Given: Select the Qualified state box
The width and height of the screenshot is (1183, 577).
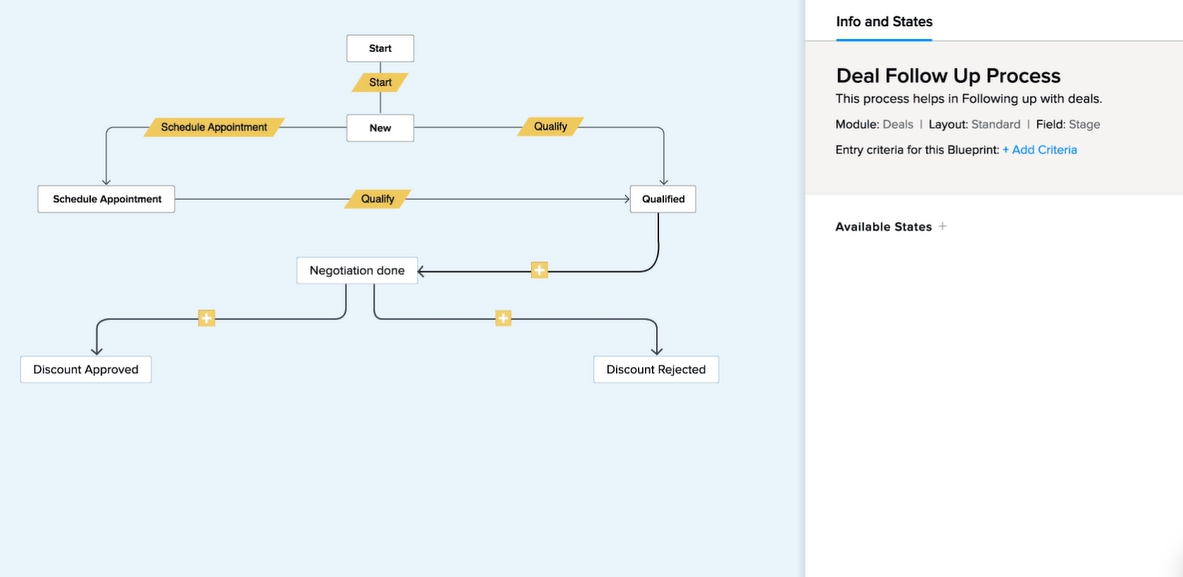Looking at the screenshot, I should pyautogui.click(x=663, y=199).
